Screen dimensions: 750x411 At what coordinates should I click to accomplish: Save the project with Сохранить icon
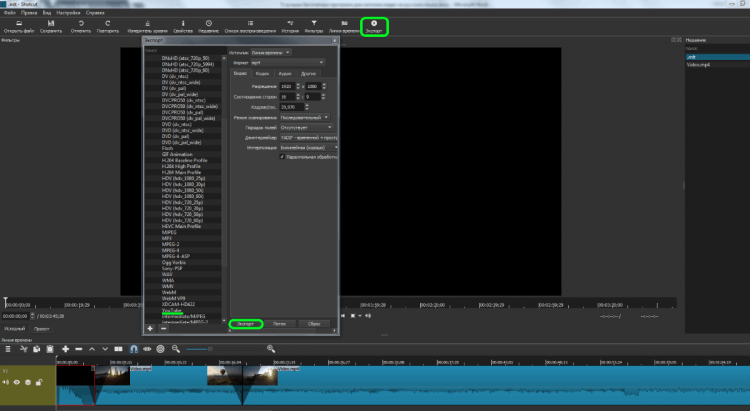[x=51, y=26]
